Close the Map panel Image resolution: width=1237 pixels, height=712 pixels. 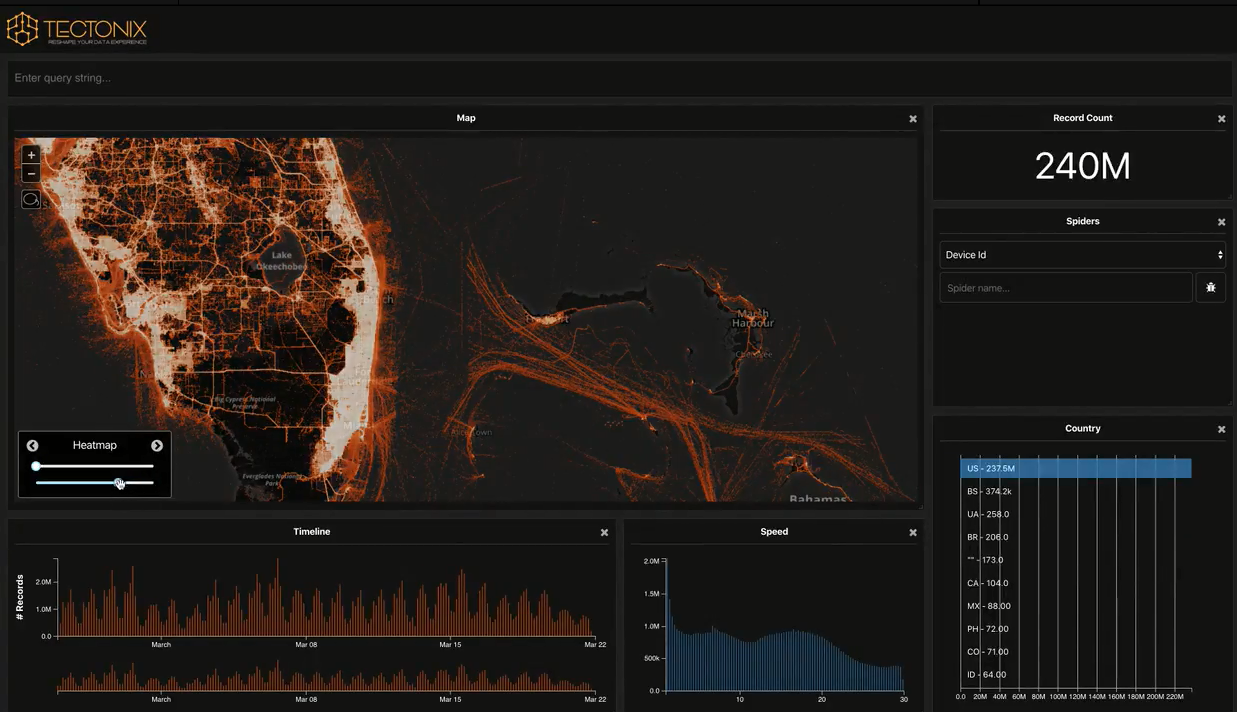(x=912, y=119)
